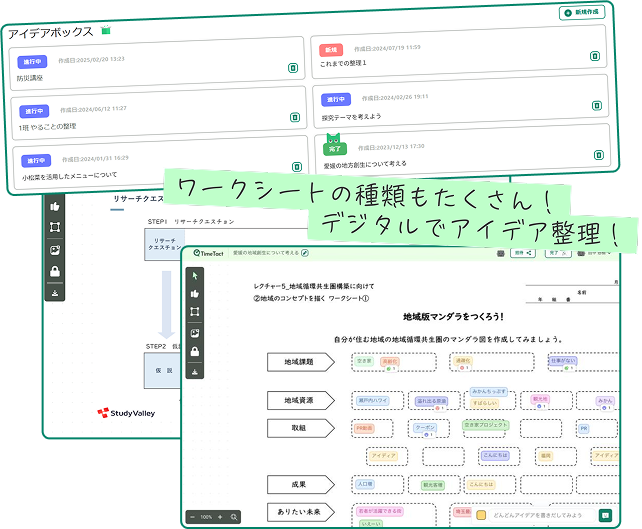This screenshot has height=529, width=642.
Task: Insert image using front toolbar image icon
Action: click(x=195, y=332)
